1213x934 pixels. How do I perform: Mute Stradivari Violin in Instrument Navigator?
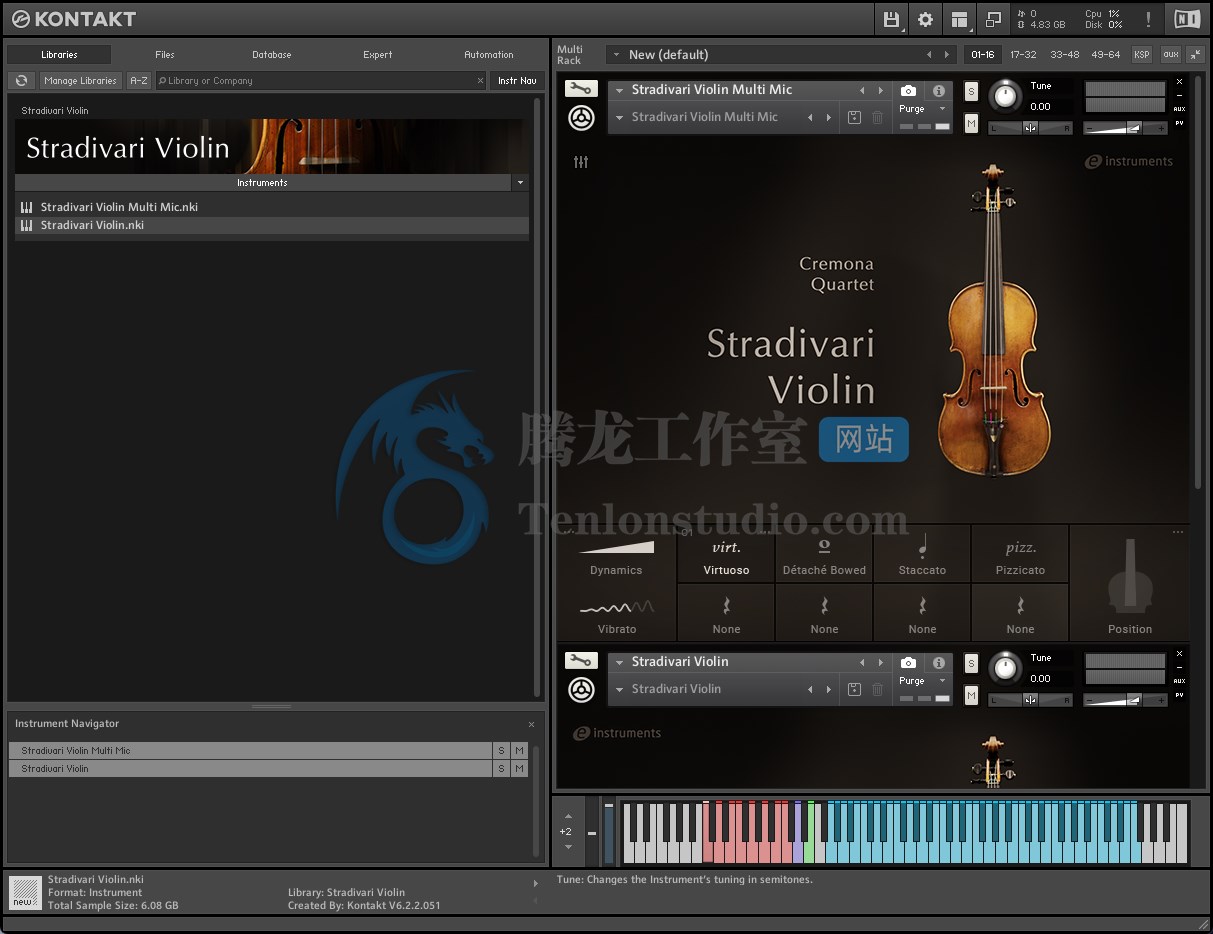(x=519, y=768)
